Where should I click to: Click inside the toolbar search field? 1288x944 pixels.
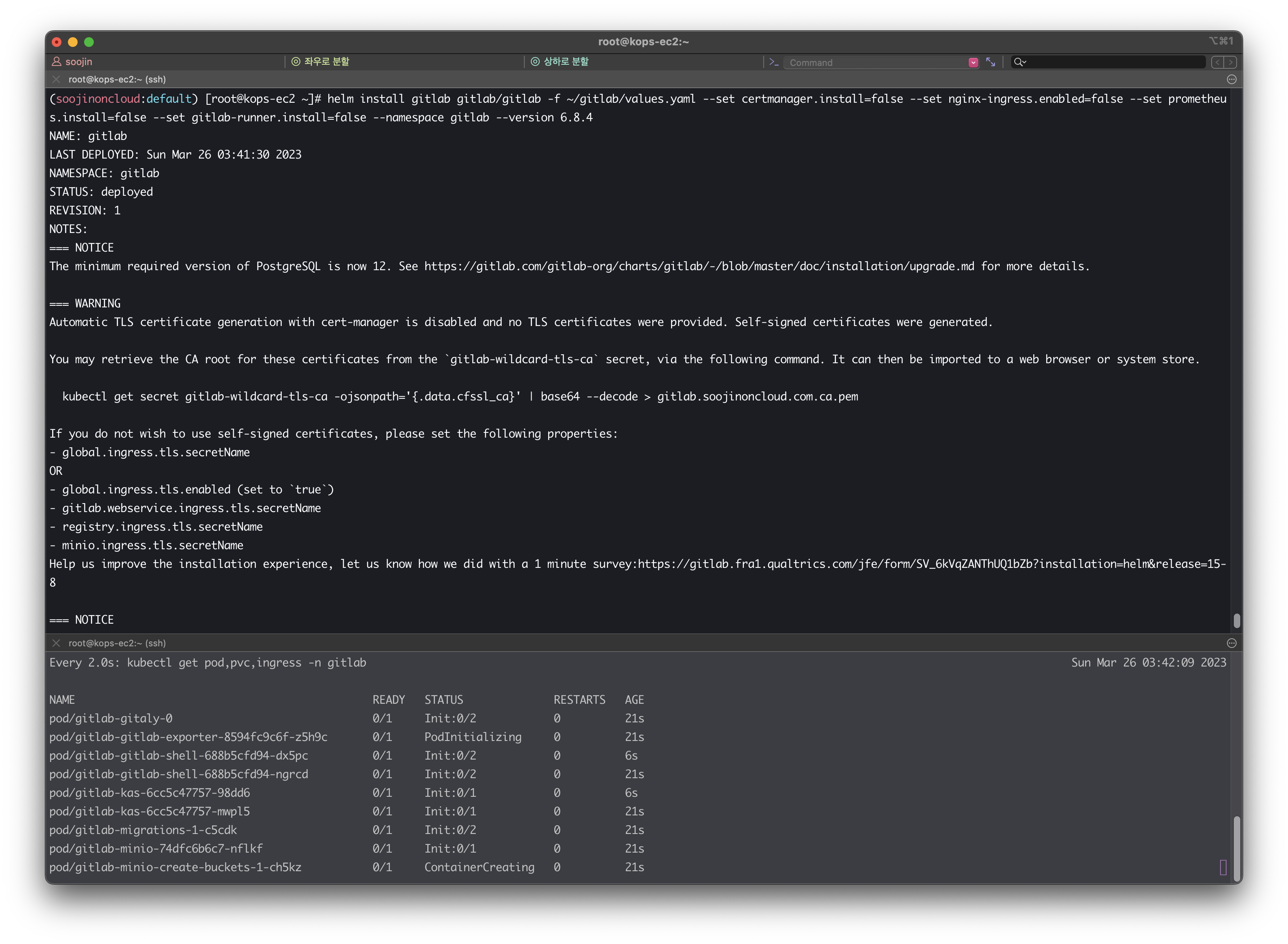pos(1114,62)
